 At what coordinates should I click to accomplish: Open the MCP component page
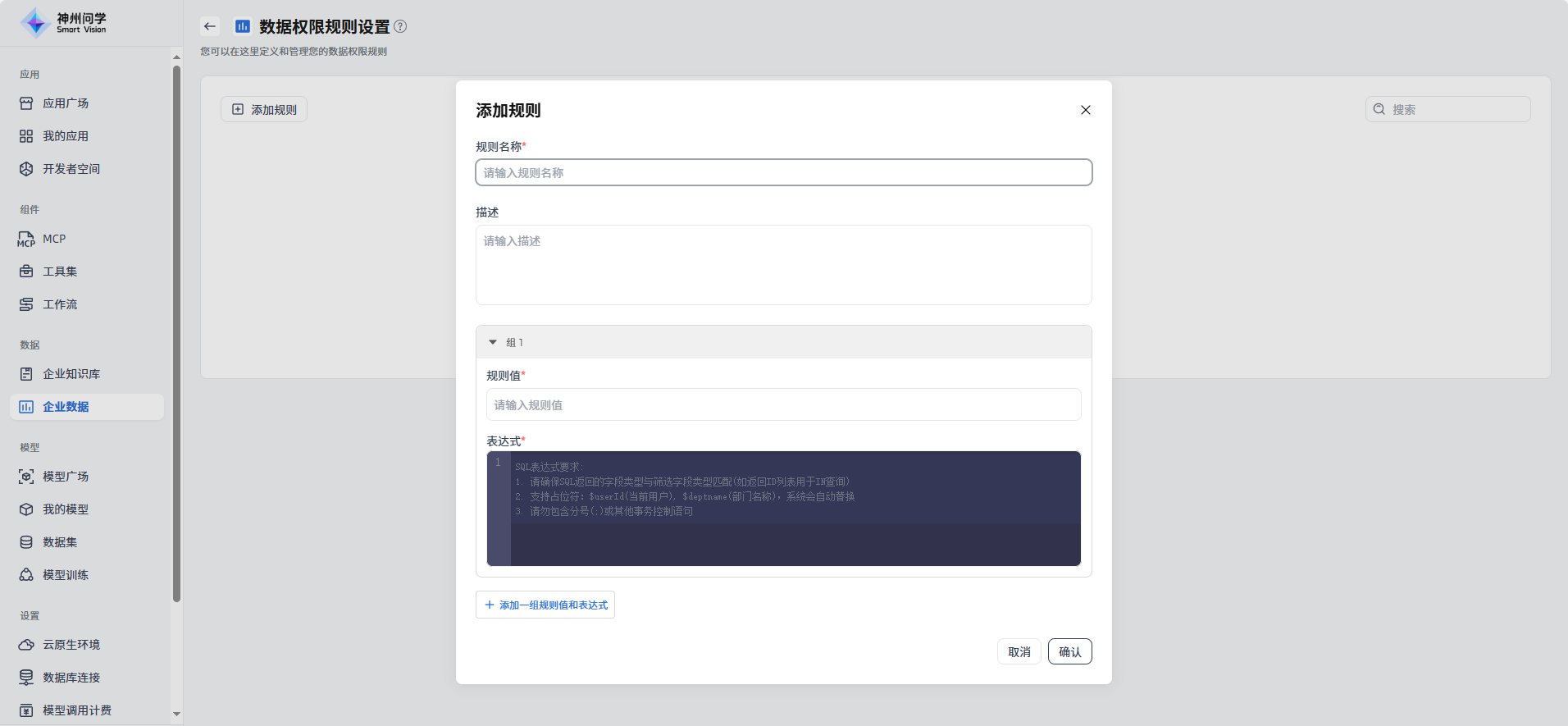54,239
